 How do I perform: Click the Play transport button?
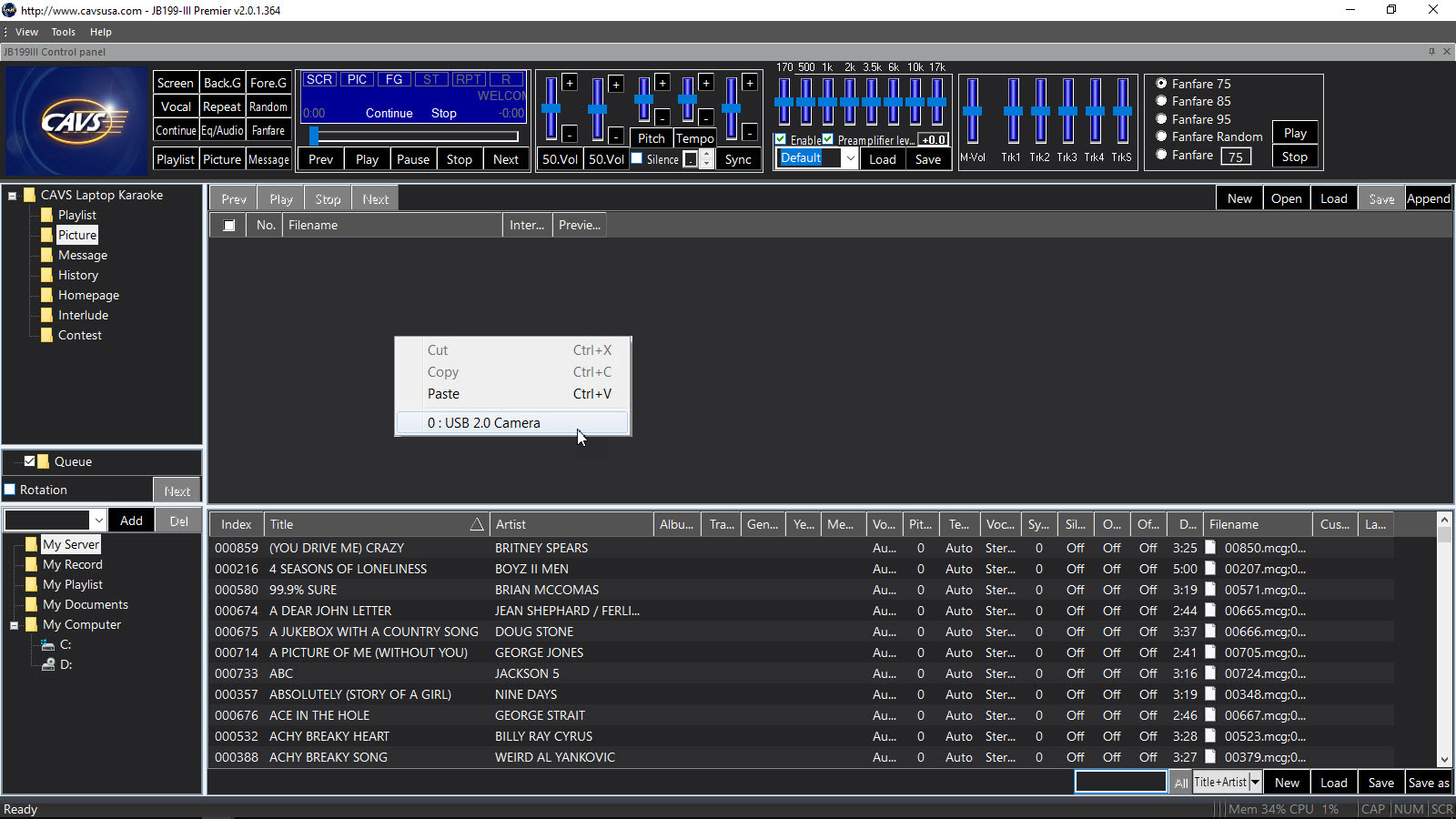point(368,159)
